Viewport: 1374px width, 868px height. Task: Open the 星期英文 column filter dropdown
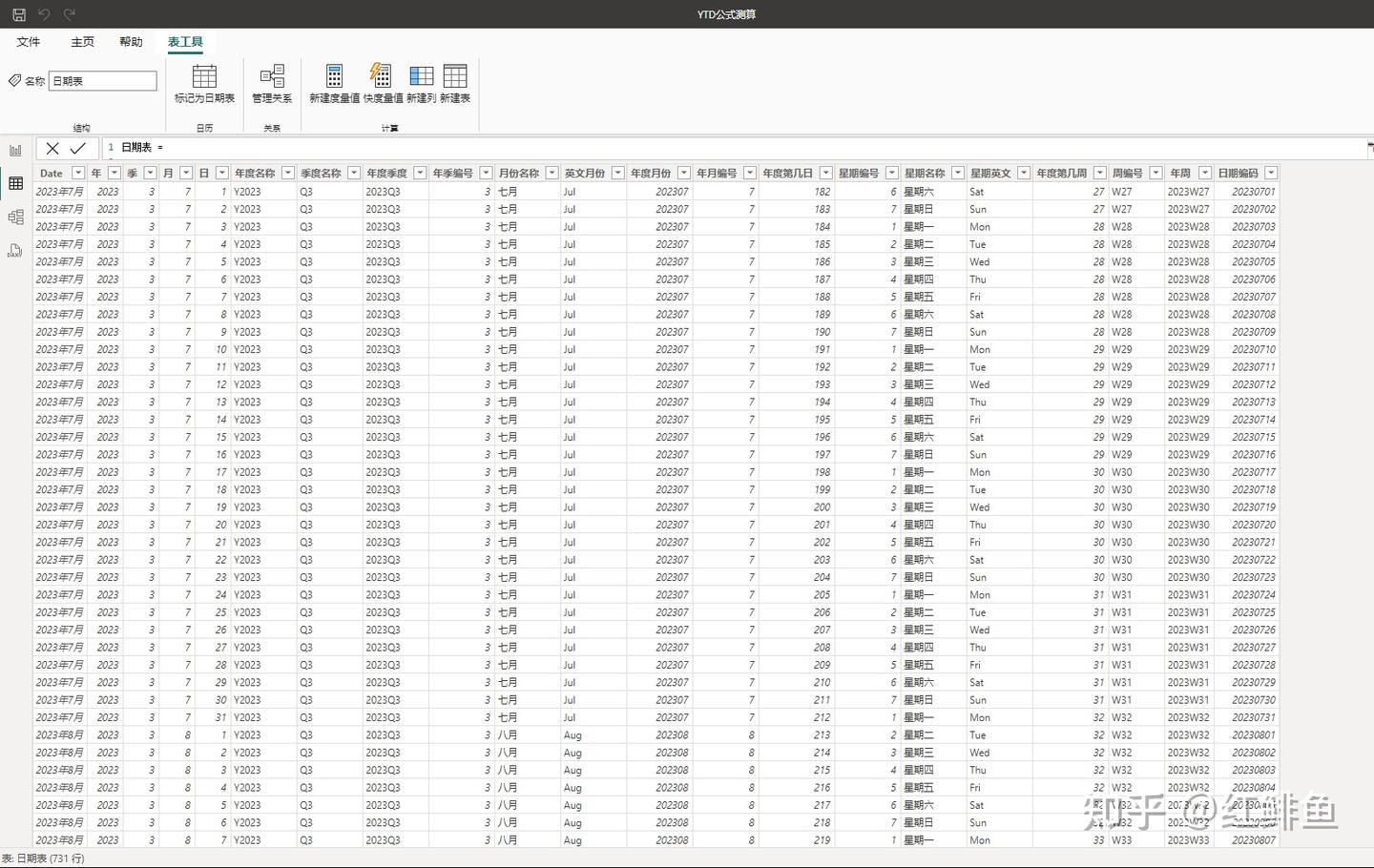pos(1022,173)
